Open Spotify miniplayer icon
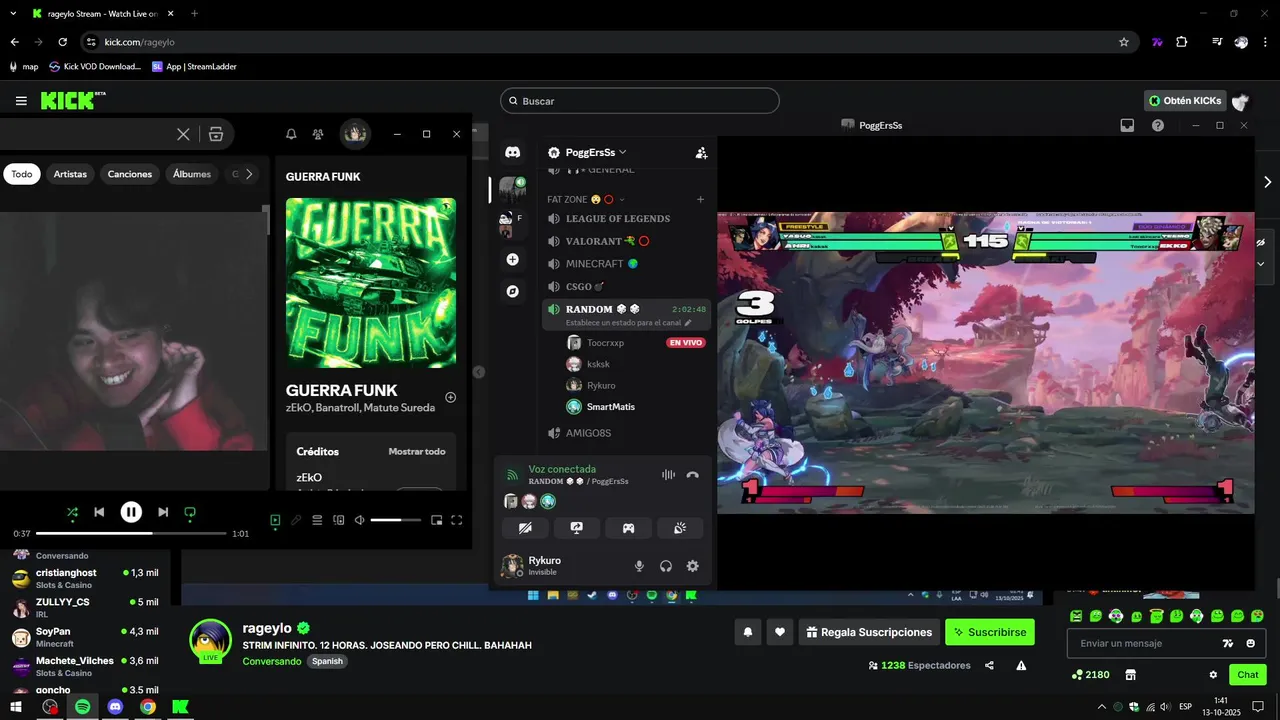The height and width of the screenshot is (720, 1280). 436,520
